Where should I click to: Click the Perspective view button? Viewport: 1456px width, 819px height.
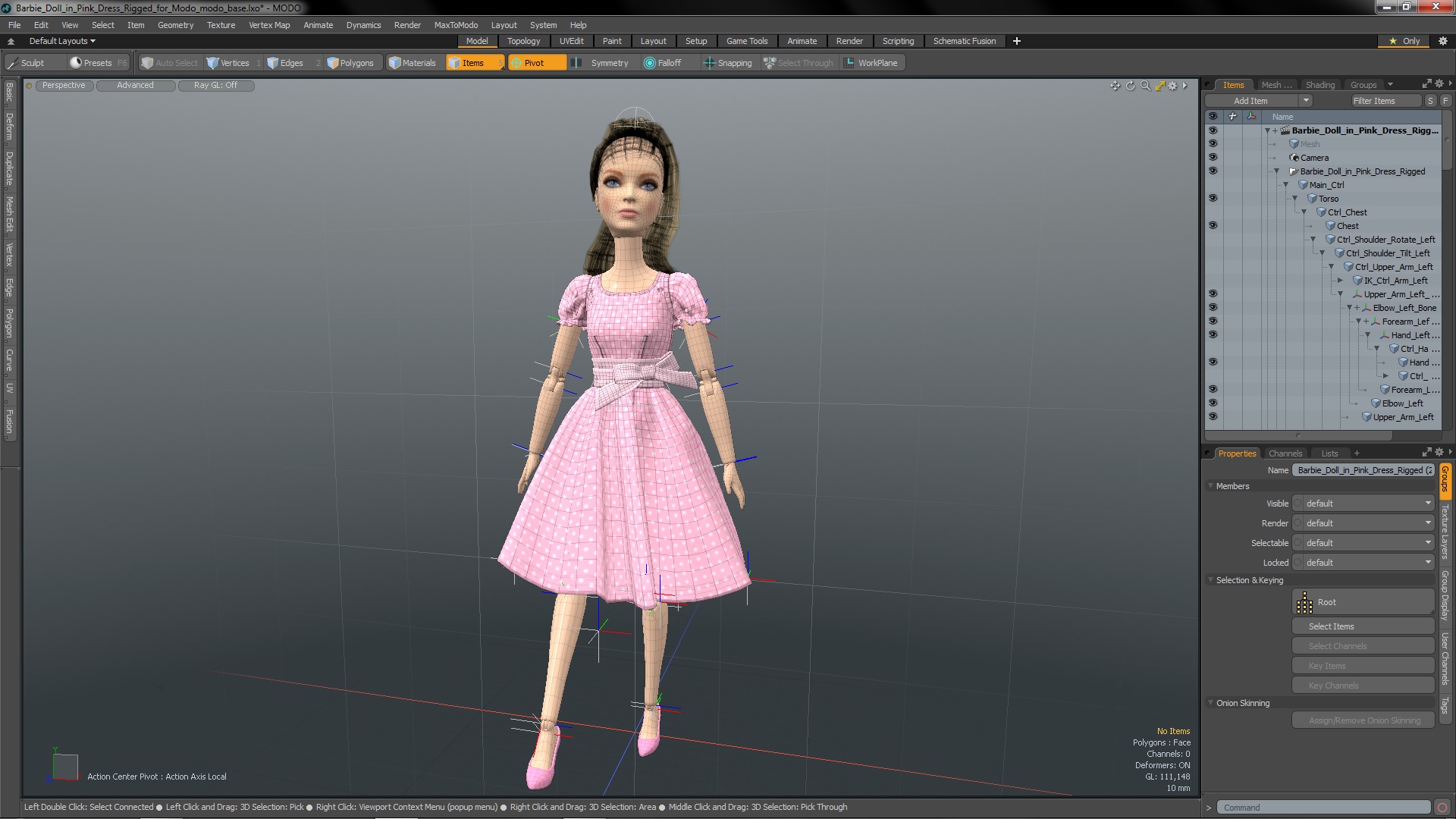click(64, 86)
